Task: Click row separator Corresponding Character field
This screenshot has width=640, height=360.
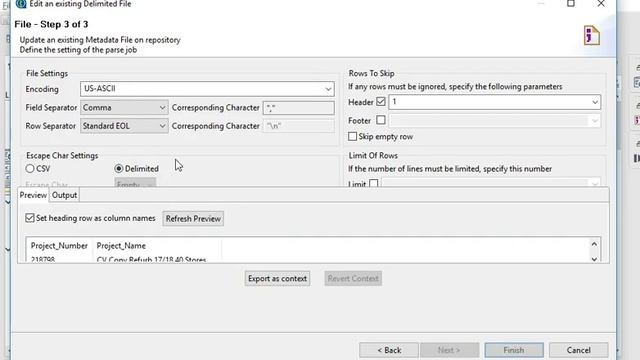Action: tap(299, 126)
